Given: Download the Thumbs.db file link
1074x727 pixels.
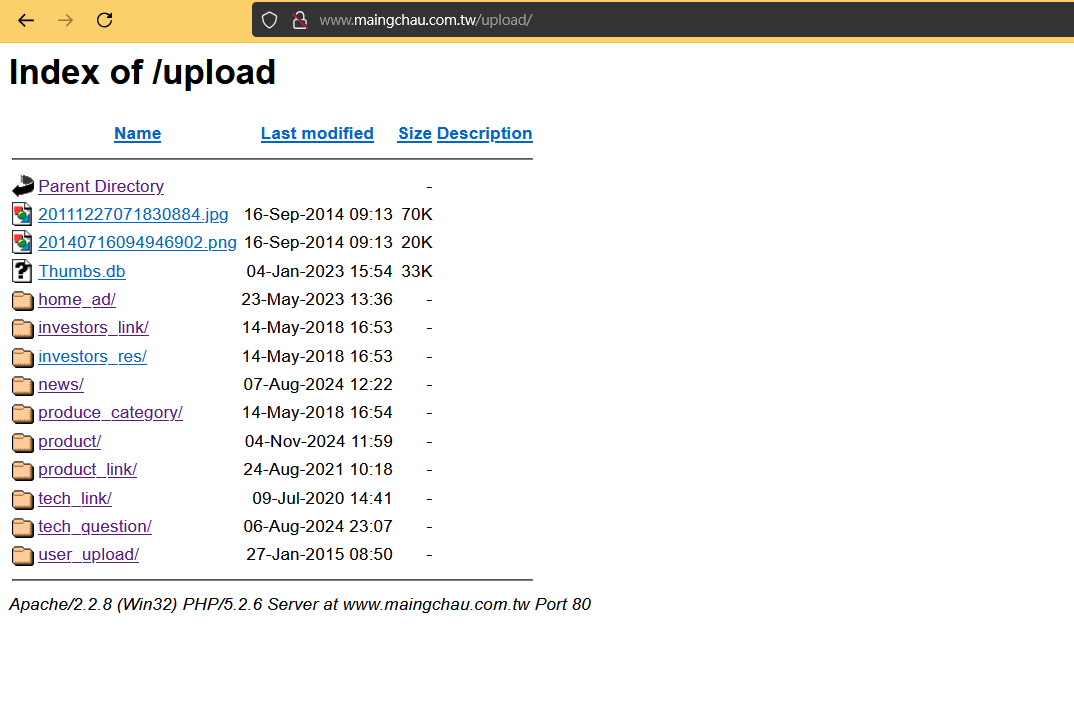Looking at the screenshot, I should click(82, 271).
